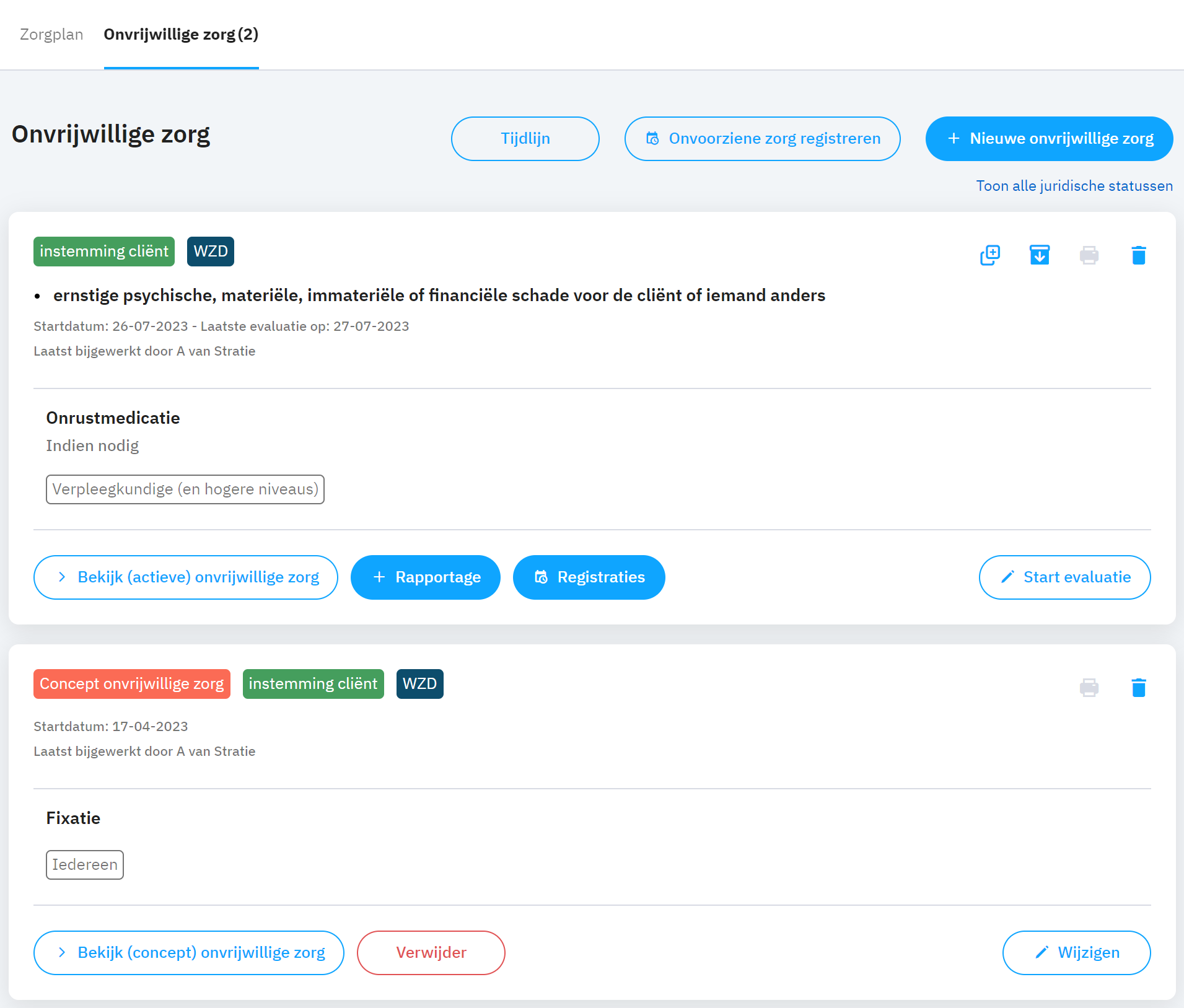Screen dimensions: 1184x1008
Task: Click the red Verwijder button
Action: click(x=431, y=953)
